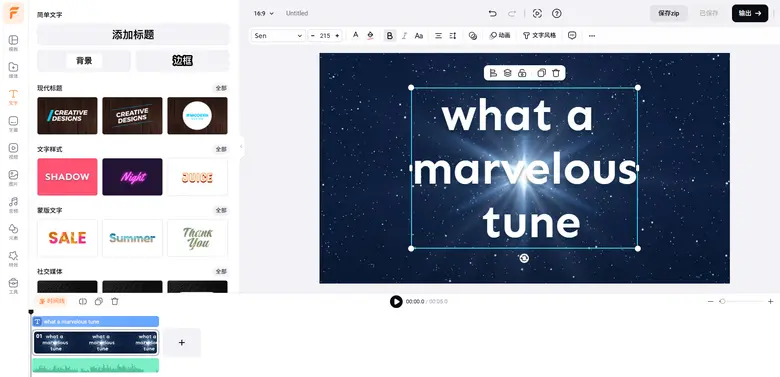Toggle lock on selected text box
Screen dimensions: 780x377
(522, 73)
